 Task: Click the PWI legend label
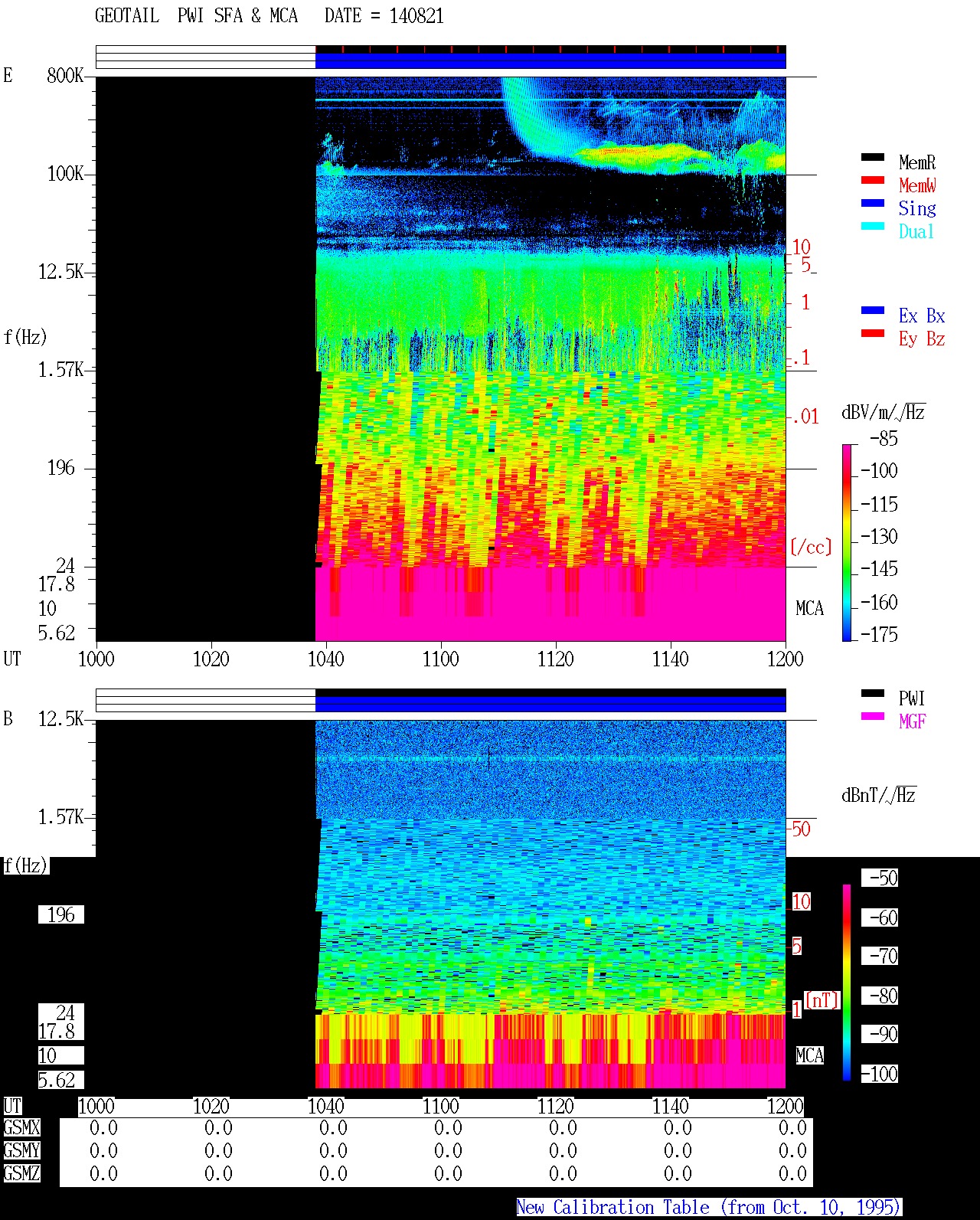(912, 698)
